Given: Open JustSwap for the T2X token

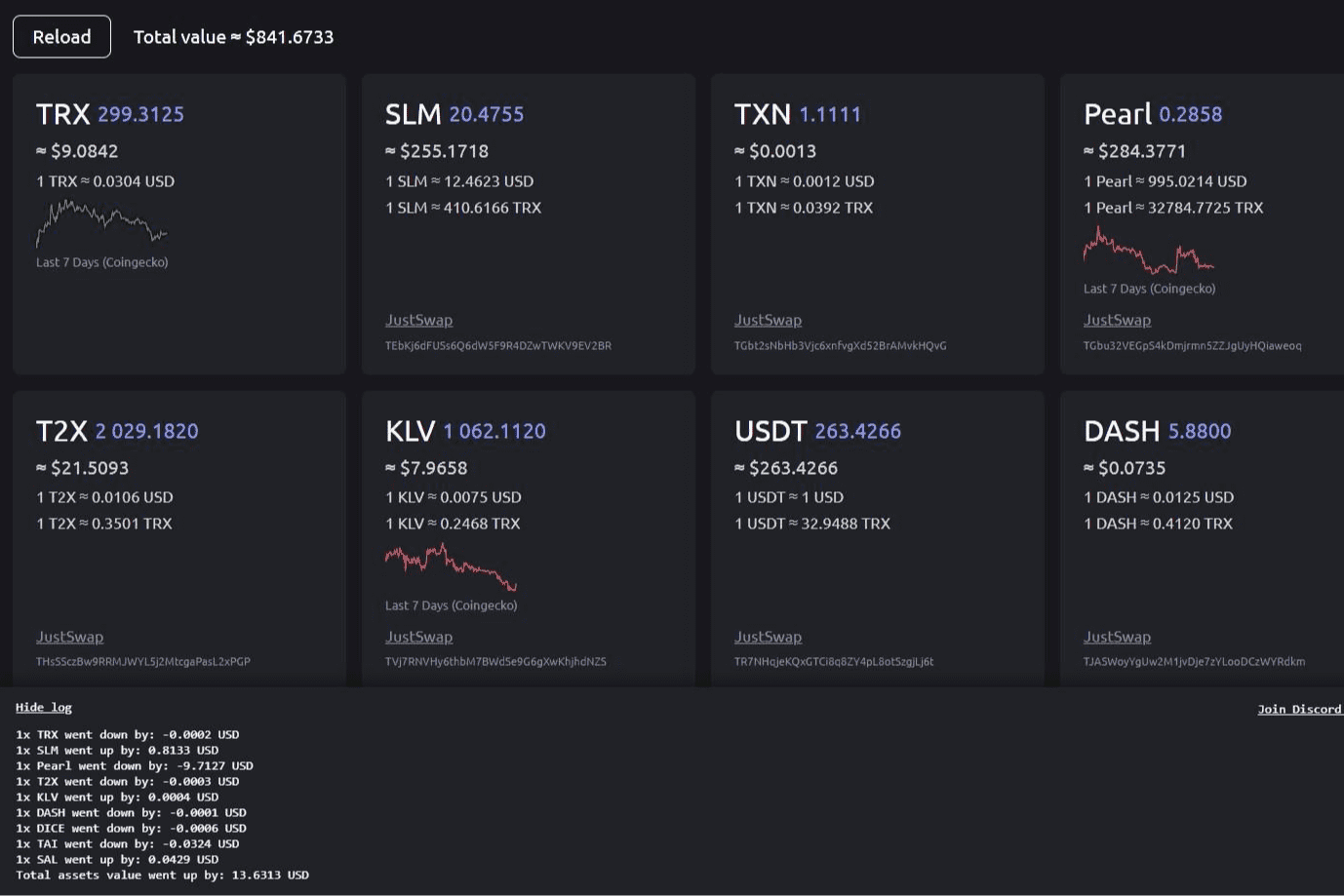Looking at the screenshot, I should coord(69,636).
